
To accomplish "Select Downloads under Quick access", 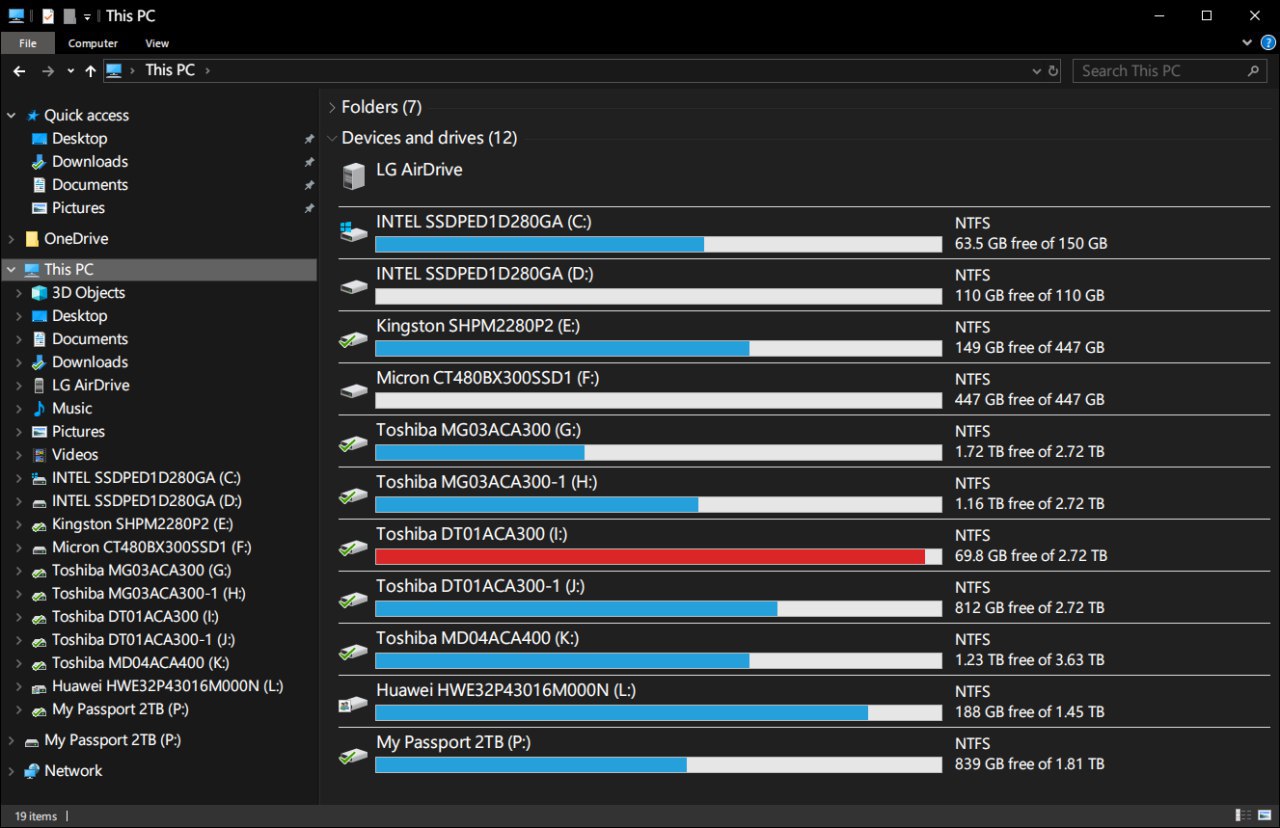I will pyautogui.click(x=89, y=162).
